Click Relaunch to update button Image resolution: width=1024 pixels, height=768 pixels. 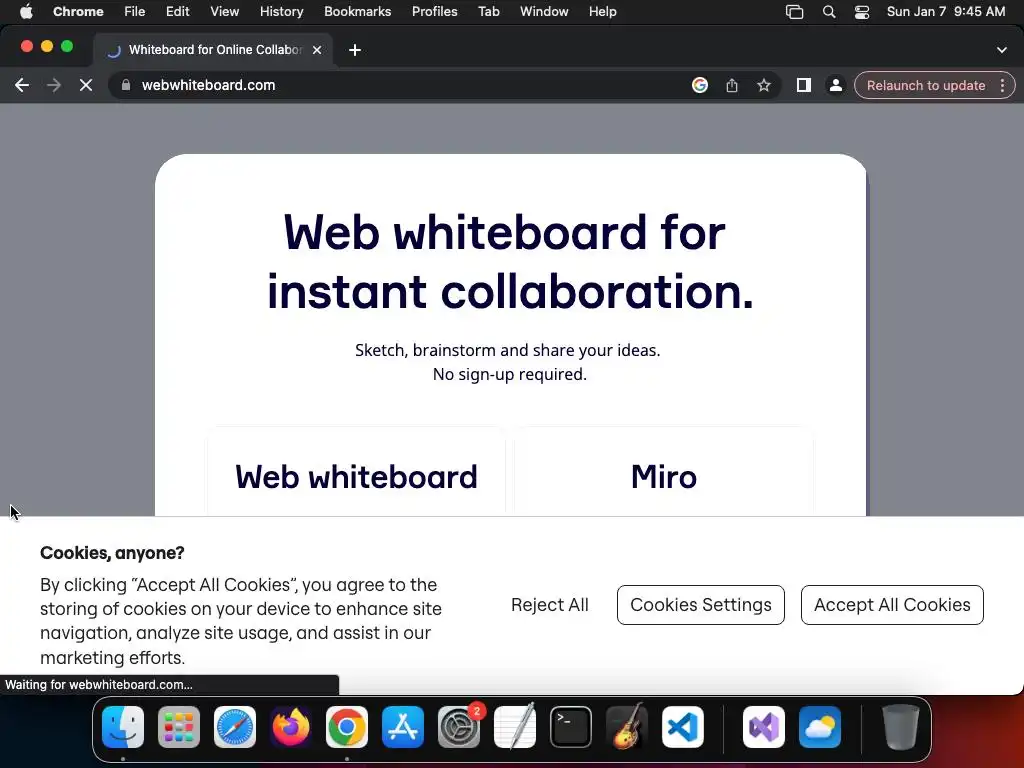(925, 85)
